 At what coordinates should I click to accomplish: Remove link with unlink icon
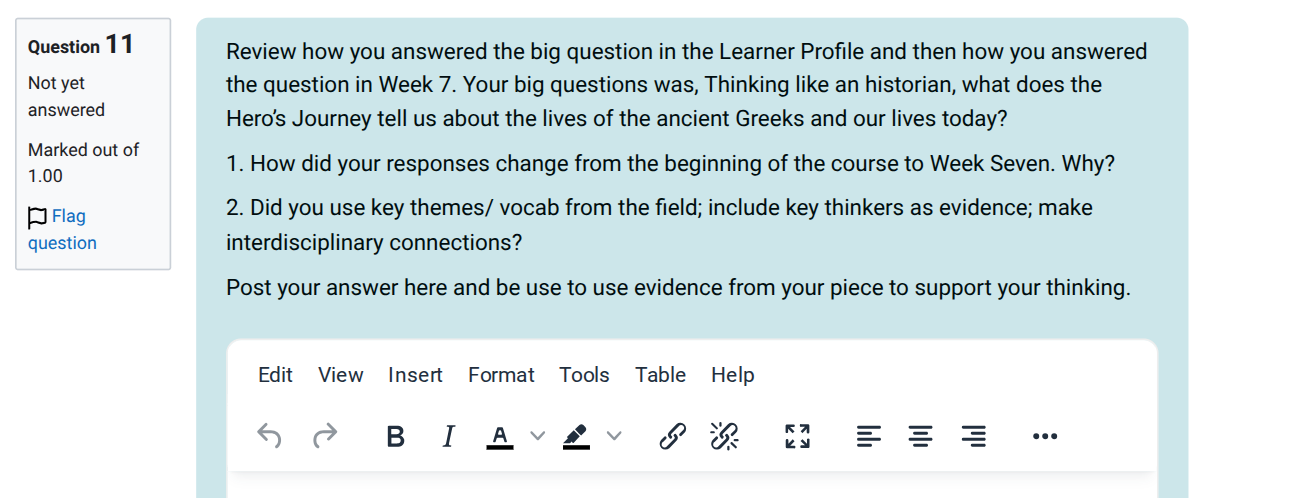[724, 436]
